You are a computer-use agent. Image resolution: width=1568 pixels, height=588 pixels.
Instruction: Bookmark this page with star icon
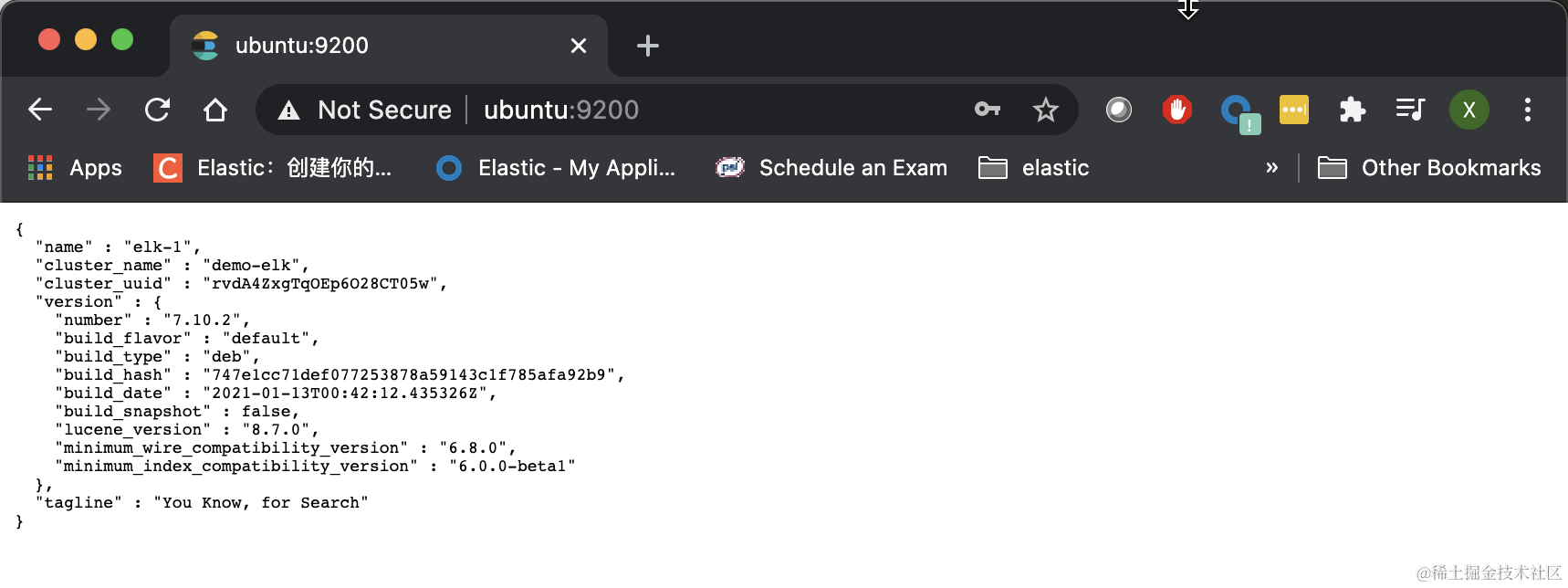point(1045,110)
